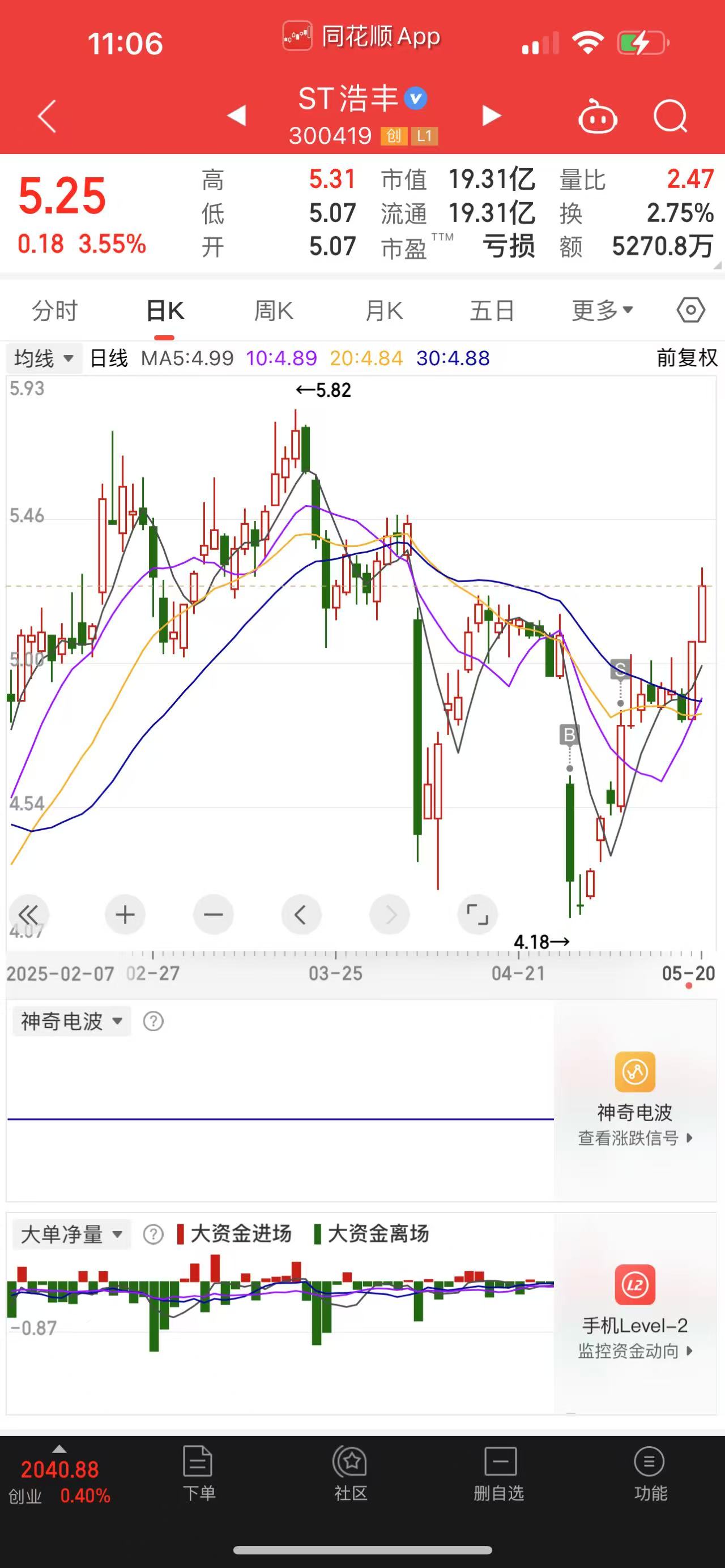Tap the back arrow in the header
The height and width of the screenshot is (1568, 725).
[47, 116]
